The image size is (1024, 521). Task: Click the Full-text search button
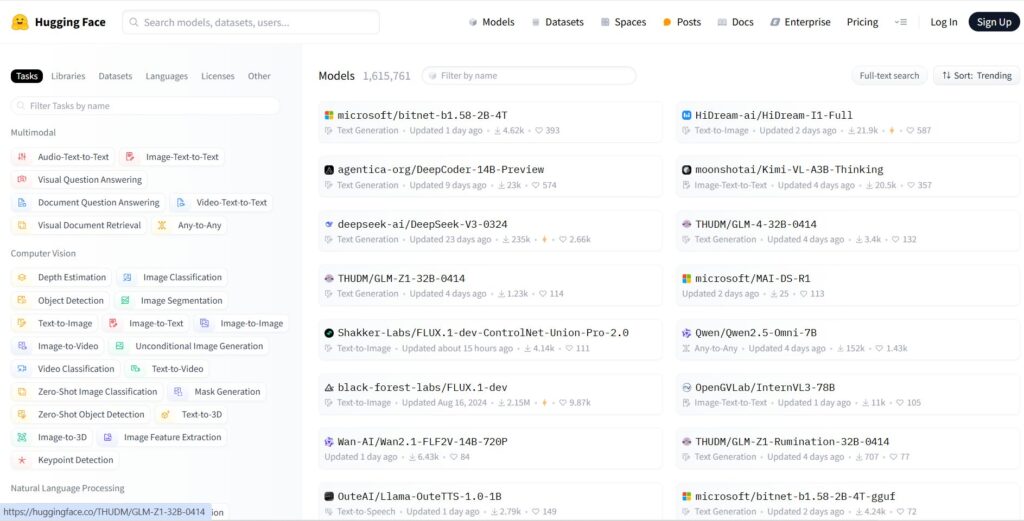pos(889,76)
